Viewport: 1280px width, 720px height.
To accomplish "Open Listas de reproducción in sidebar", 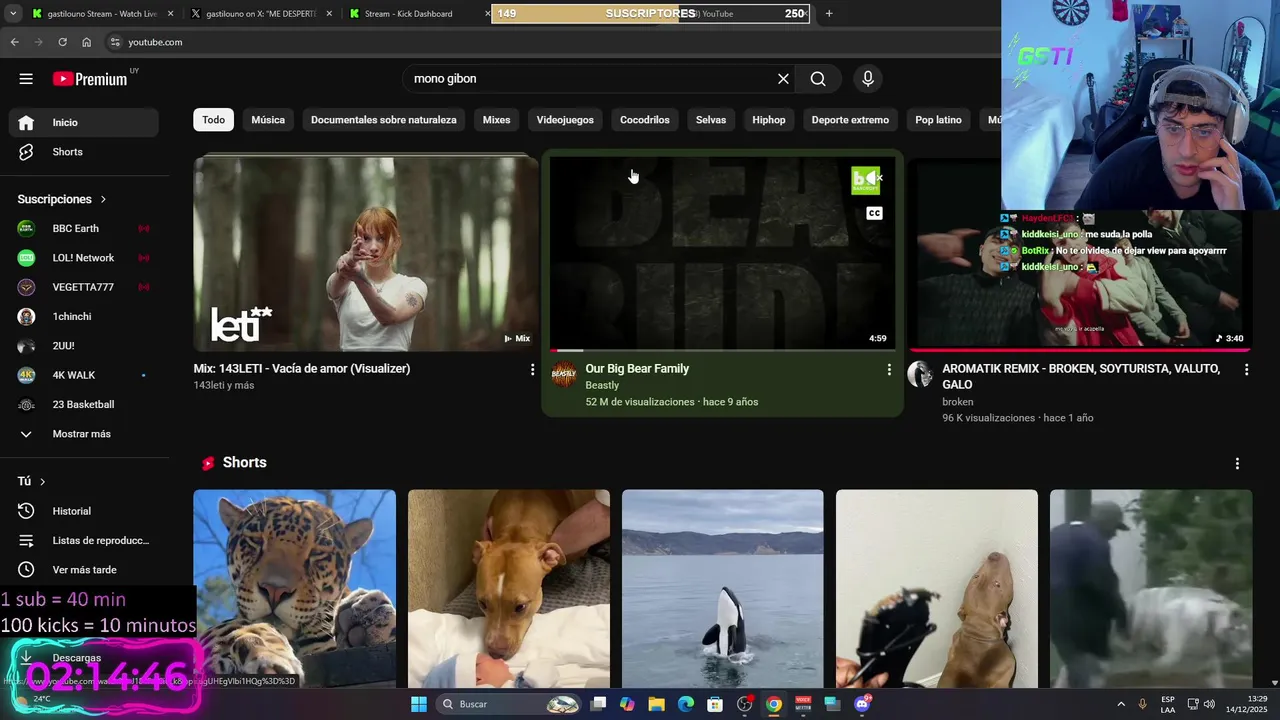I will coord(84,540).
